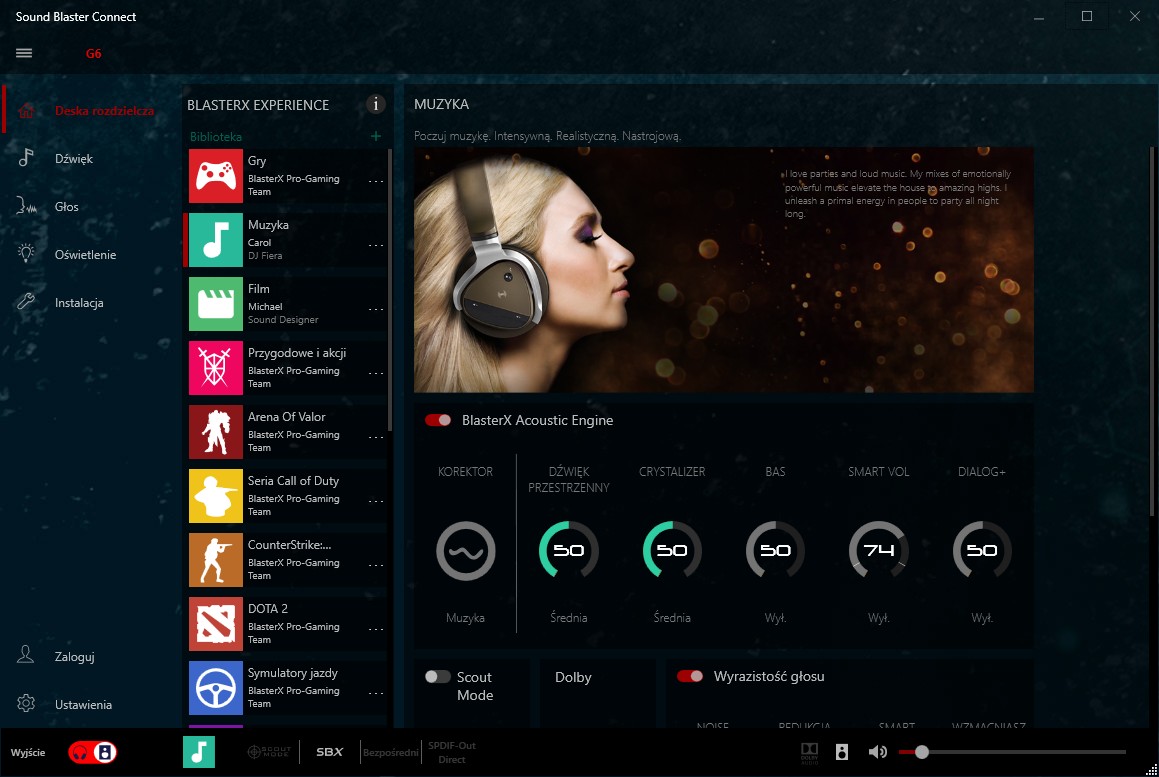Open options for Przygodowe i akcji
The image size is (1159, 777).
click(375, 373)
